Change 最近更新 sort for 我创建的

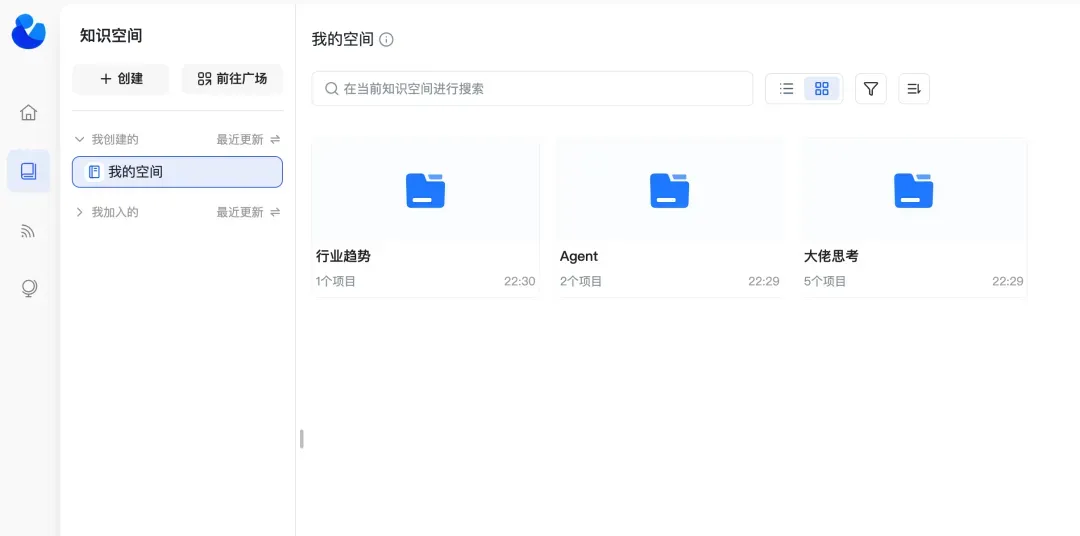point(248,139)
